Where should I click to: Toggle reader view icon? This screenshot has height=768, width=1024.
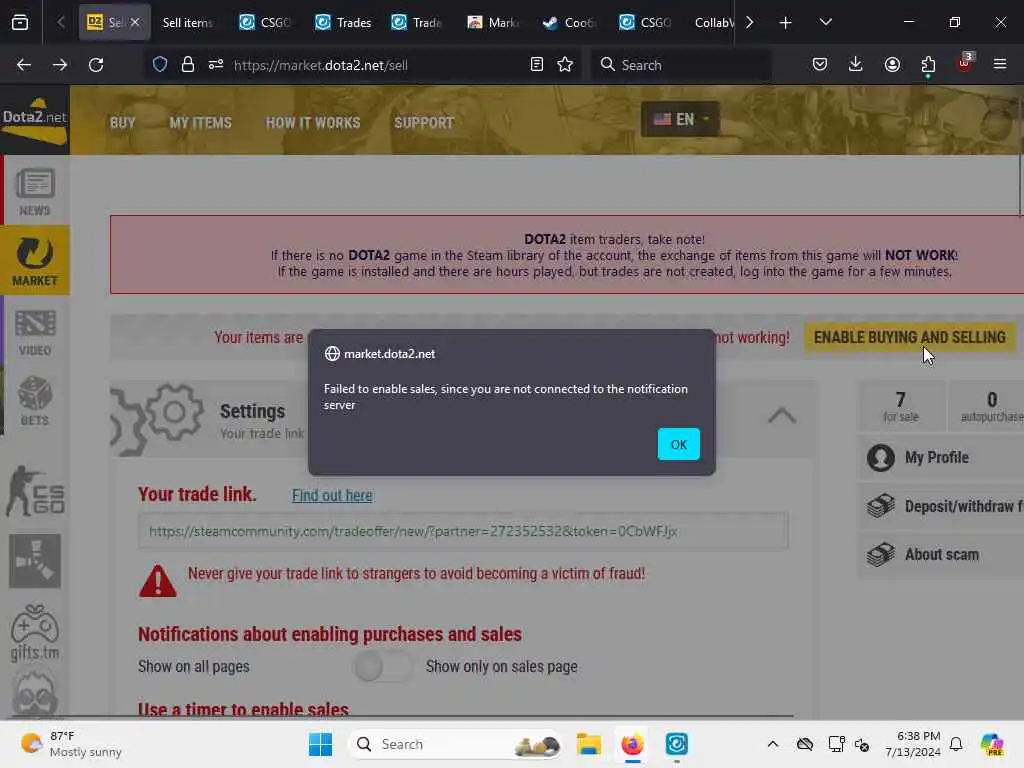537,65
